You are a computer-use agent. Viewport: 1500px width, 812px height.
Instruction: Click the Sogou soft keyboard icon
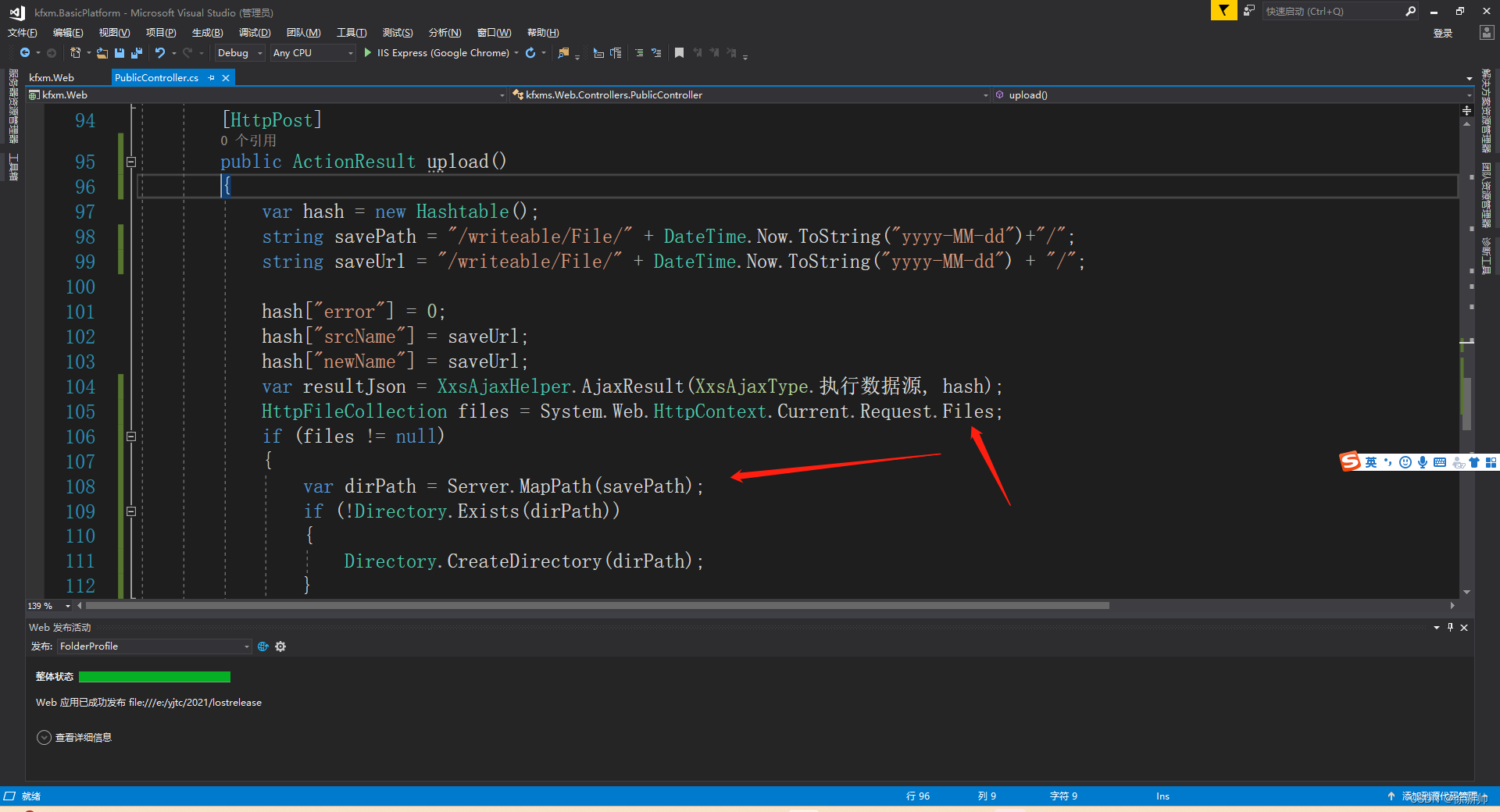pos(1440,462)
